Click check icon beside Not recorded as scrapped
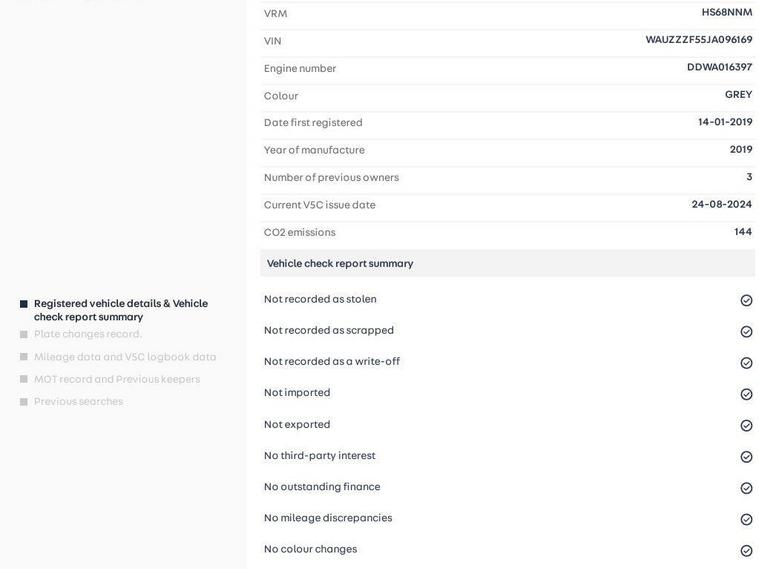The width and height of the screenshot is (759, 569). 746,332
